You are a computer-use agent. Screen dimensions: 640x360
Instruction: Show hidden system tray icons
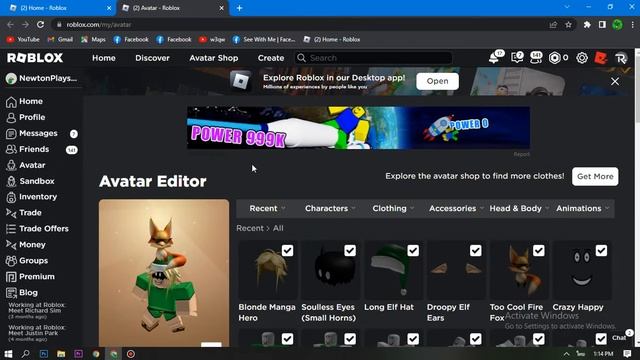[567, 353]
